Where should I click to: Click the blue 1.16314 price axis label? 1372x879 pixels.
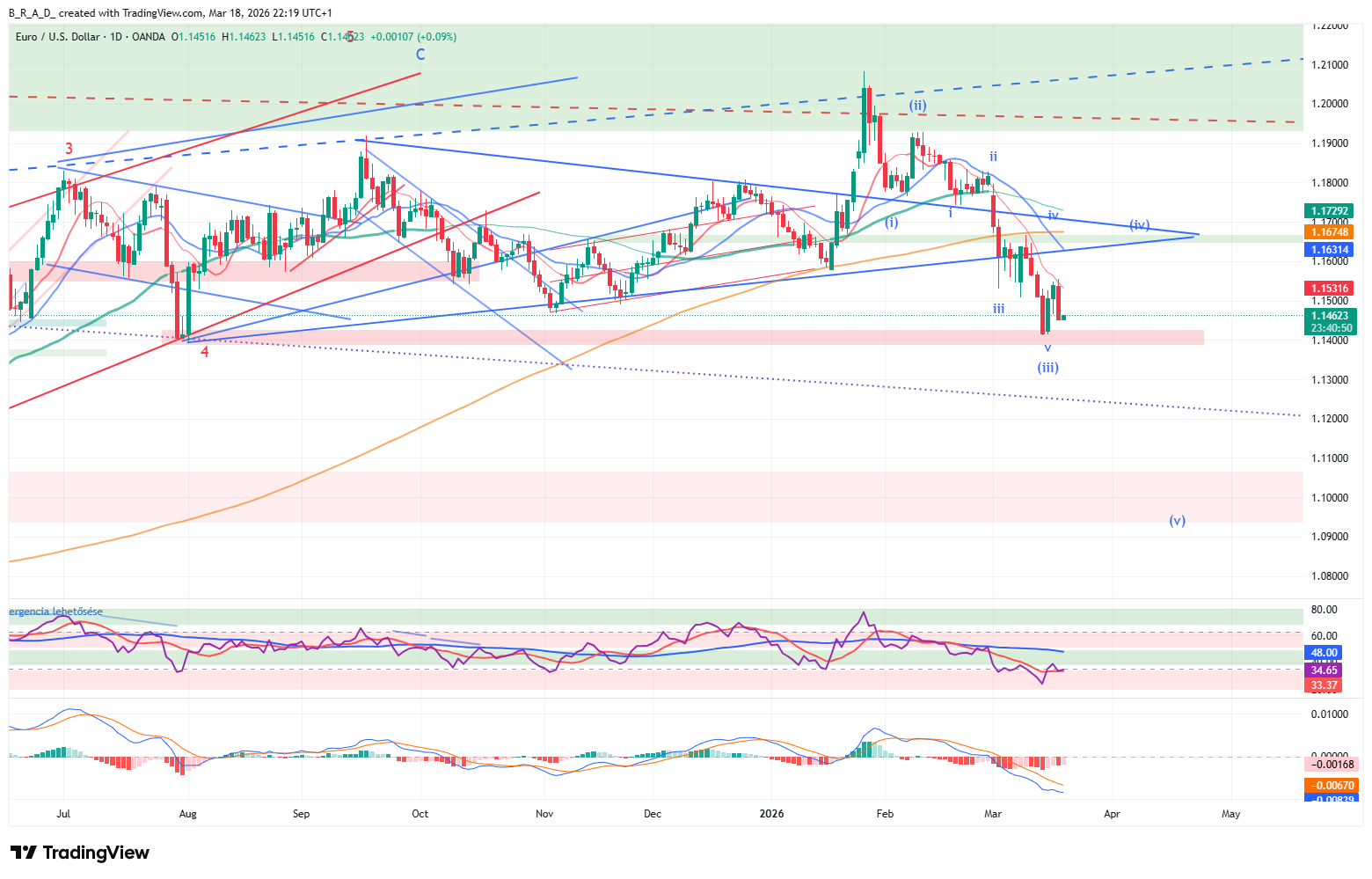[1330, 250]
